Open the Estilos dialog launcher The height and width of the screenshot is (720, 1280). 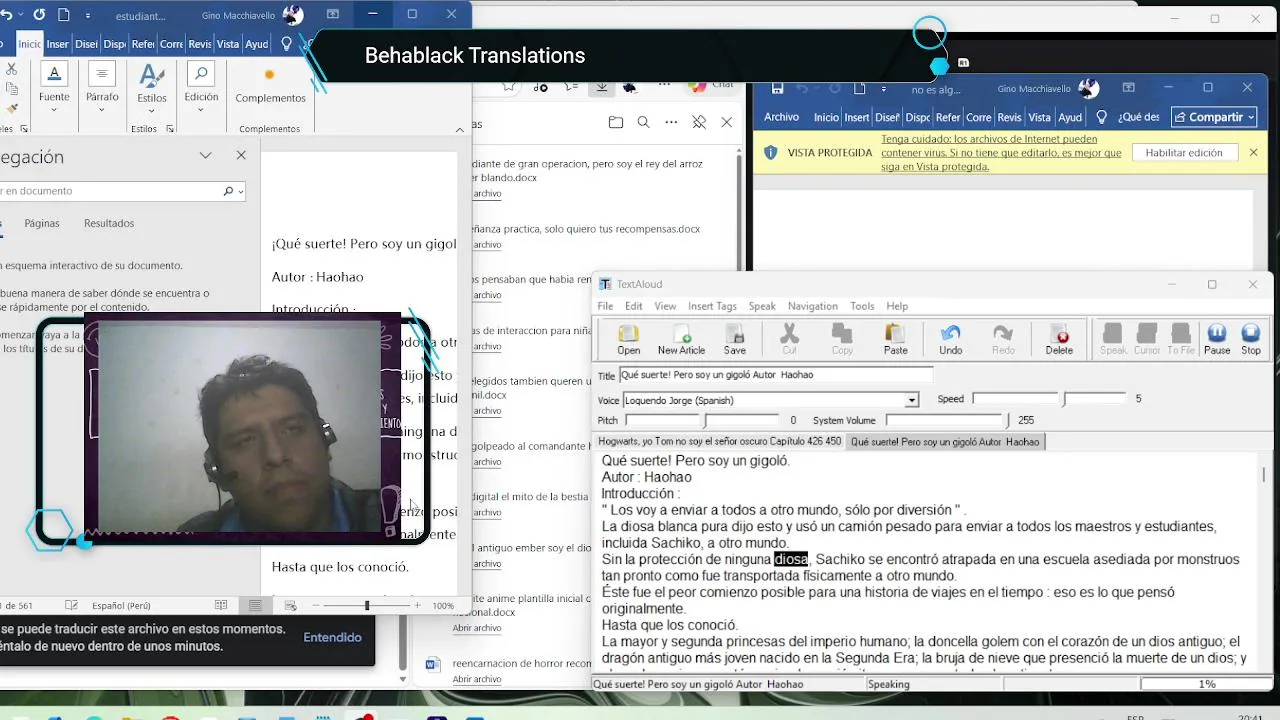(169, 129)
